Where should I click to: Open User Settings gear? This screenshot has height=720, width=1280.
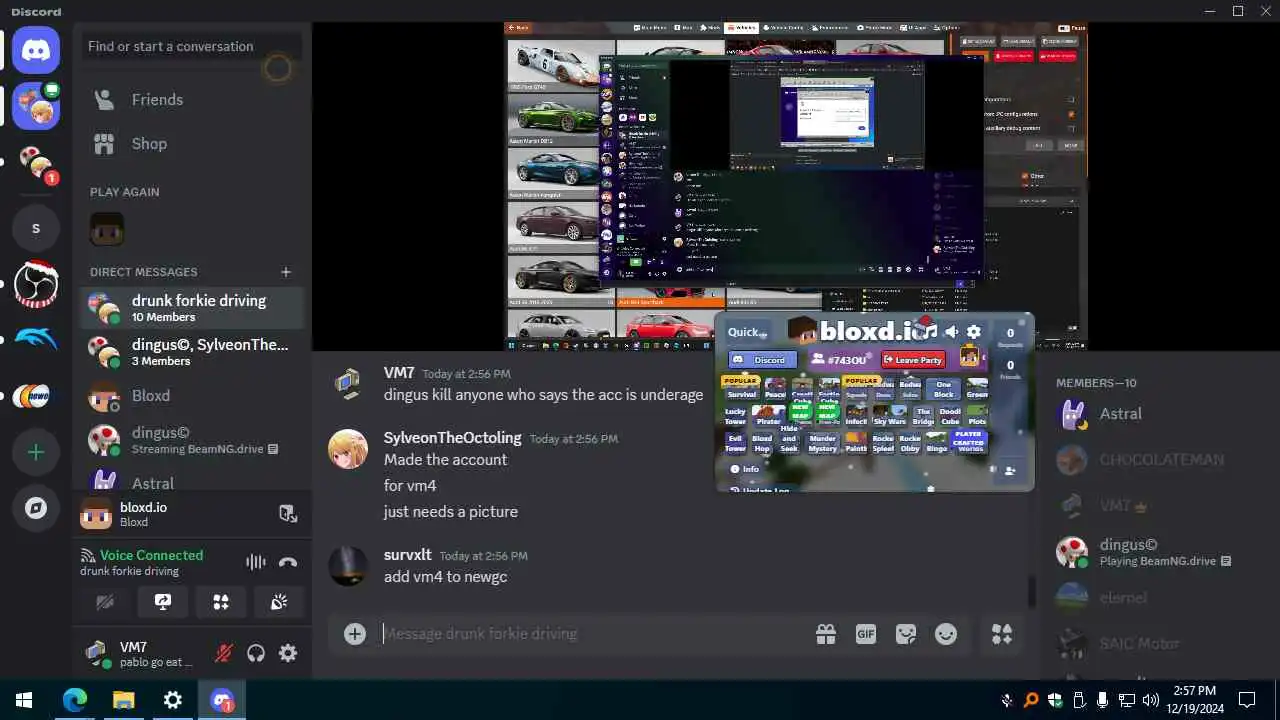click(288, 653)
